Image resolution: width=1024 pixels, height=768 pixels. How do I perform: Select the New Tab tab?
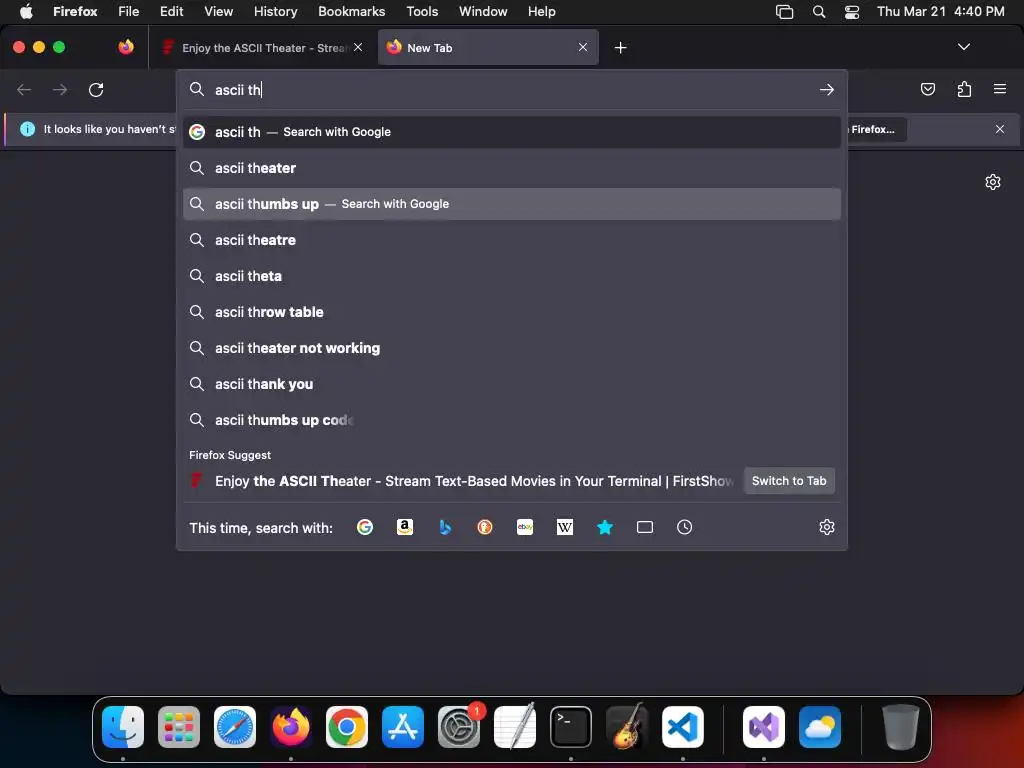(488, 48)
